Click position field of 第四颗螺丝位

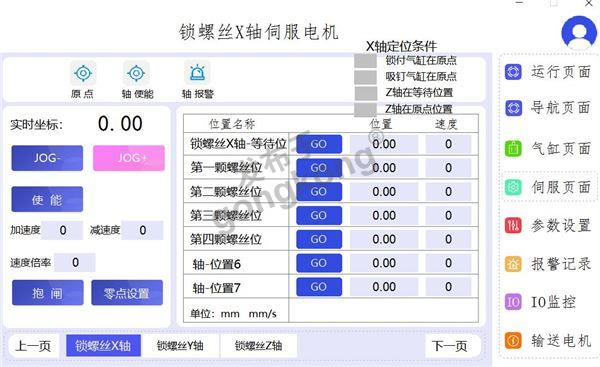point(384,239)
